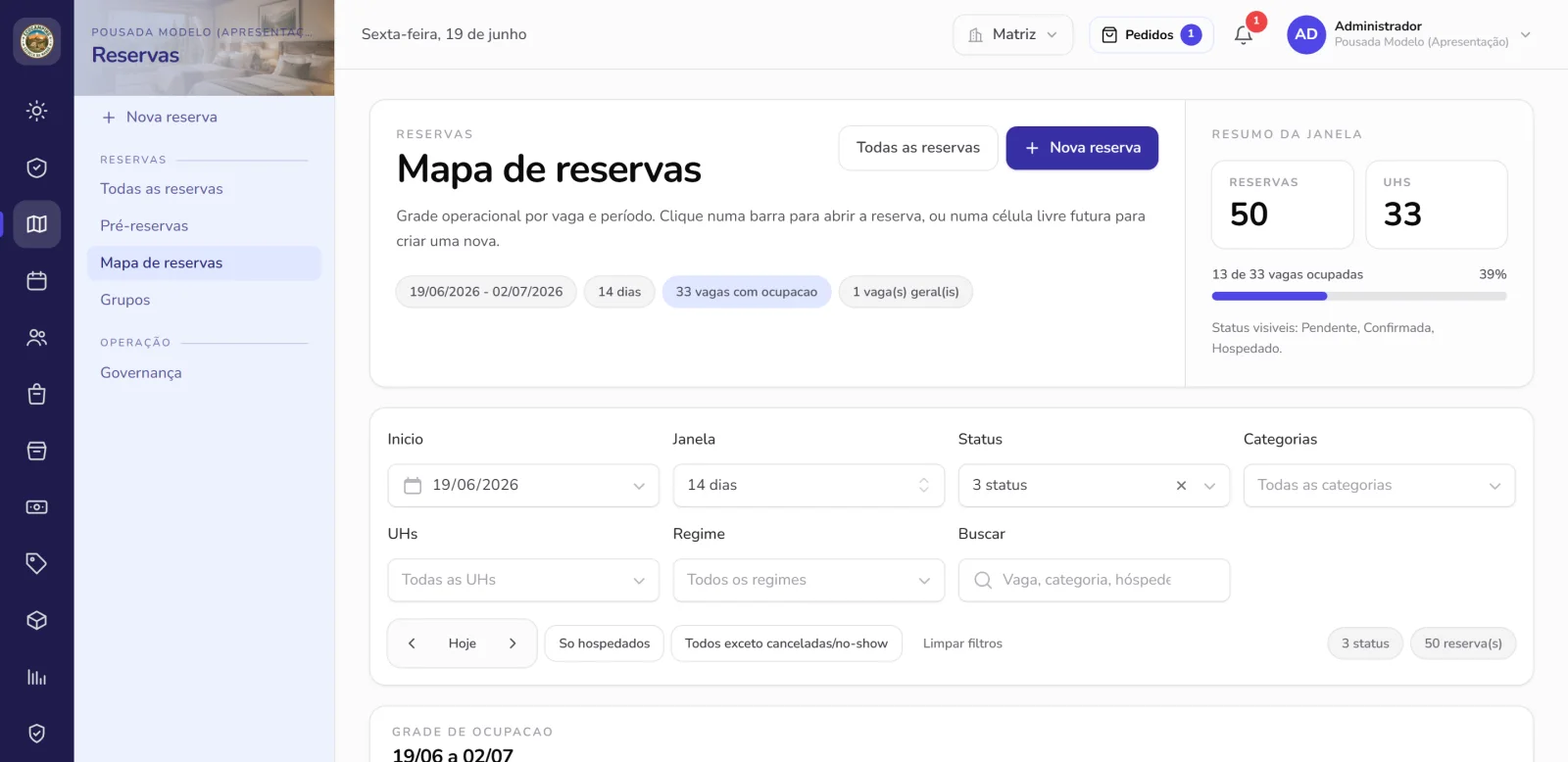Click the pousada logo in the sidebar
Screen dimensions: 1568x762
coord(37,41)
